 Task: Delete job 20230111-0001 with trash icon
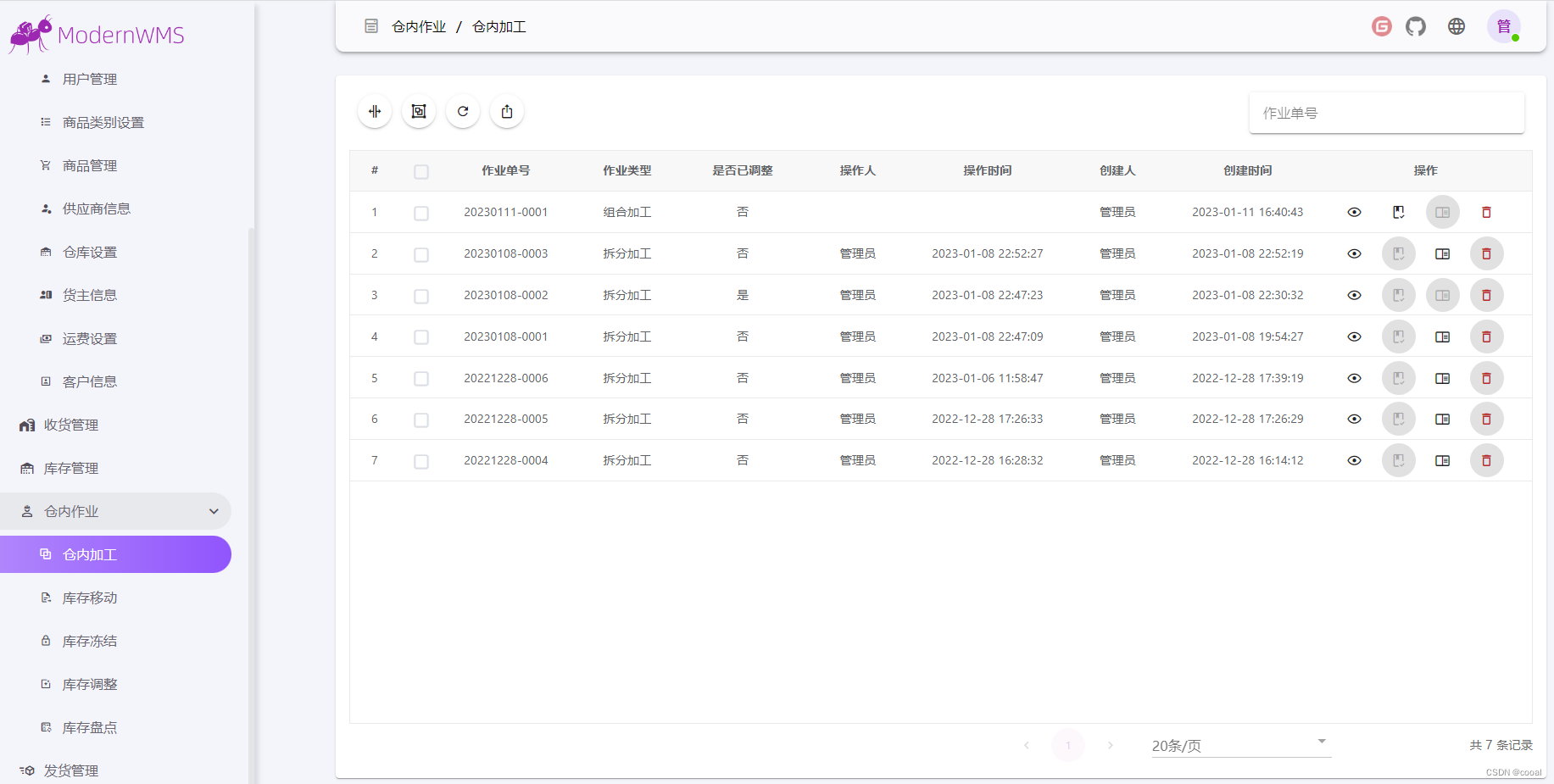(1486, 212)
